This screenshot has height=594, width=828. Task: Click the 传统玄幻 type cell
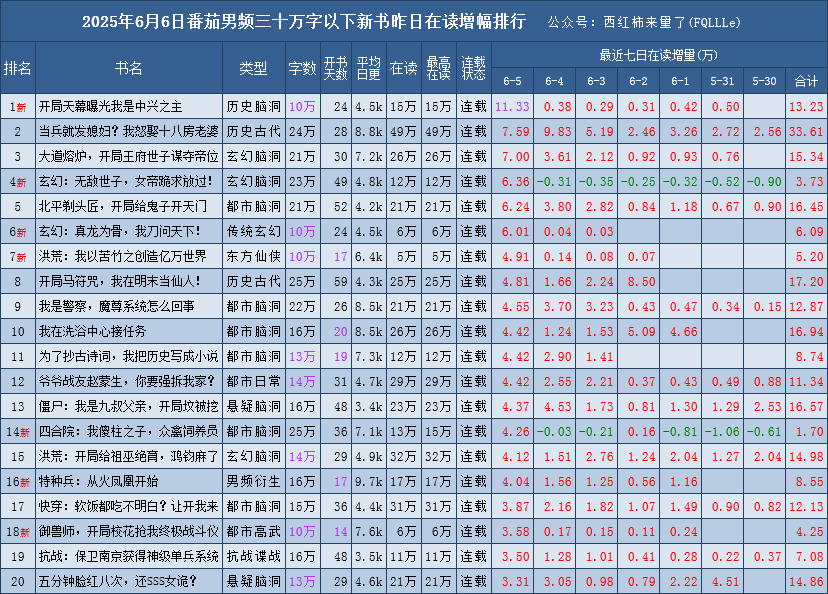[x=254, y=231]
